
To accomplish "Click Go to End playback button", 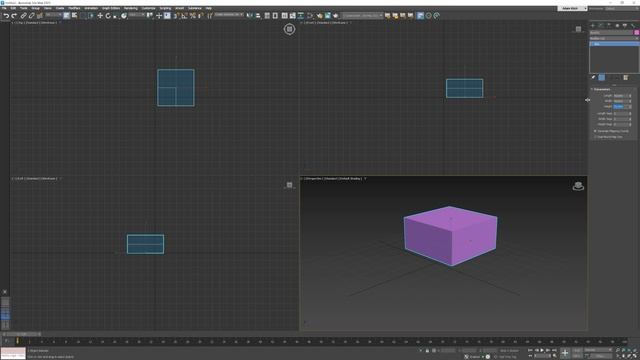I will (x=554, y=350).
